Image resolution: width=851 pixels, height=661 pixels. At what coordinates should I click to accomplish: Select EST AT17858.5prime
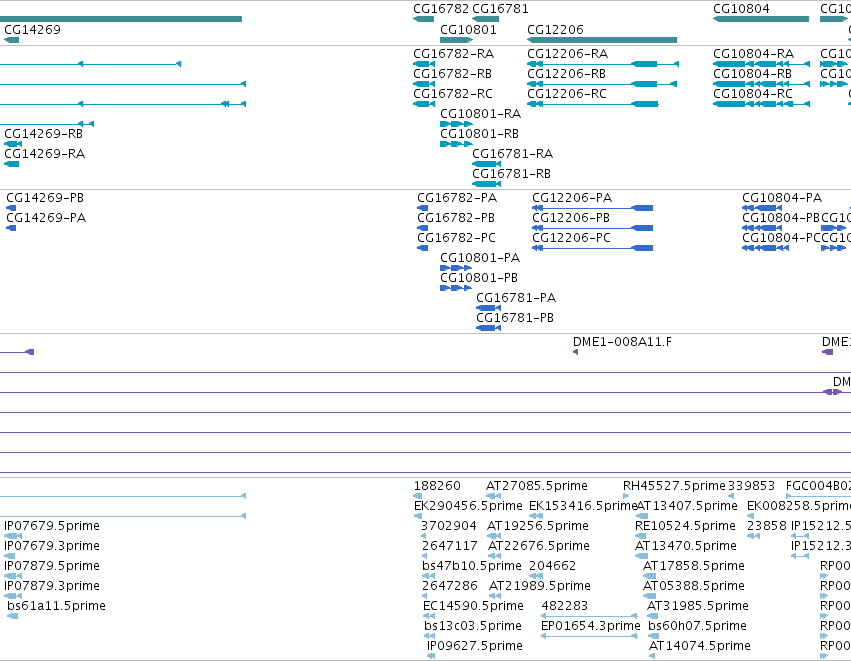point(694,566)
